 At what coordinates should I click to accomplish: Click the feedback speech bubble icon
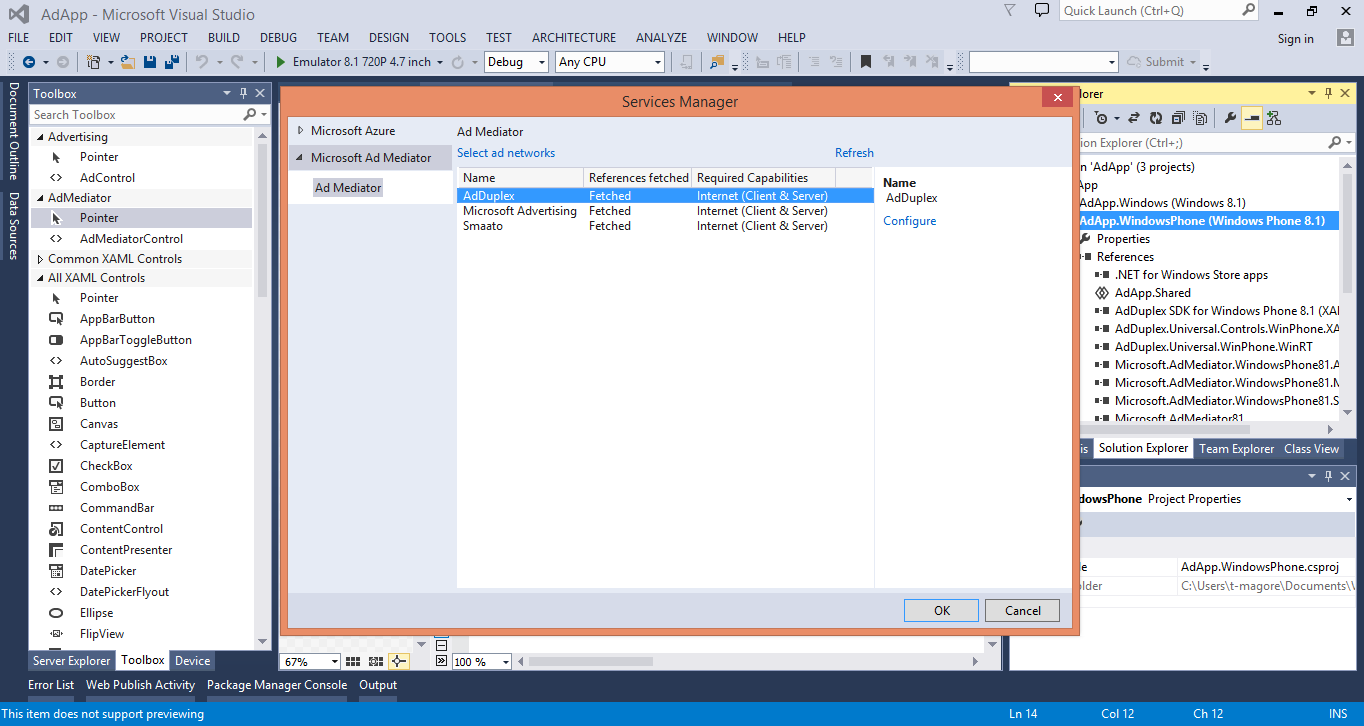(x=1042, y=11)
